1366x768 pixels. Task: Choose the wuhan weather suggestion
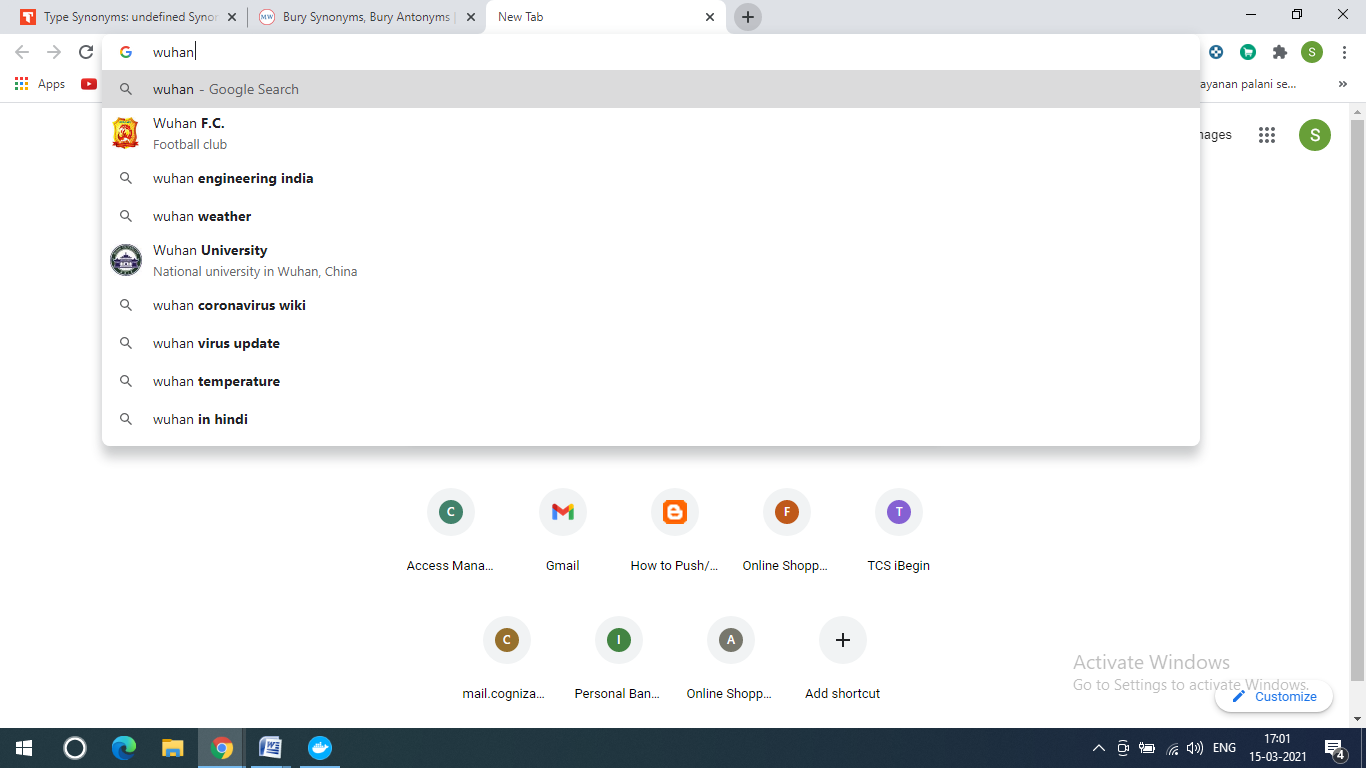coord(651,216)
